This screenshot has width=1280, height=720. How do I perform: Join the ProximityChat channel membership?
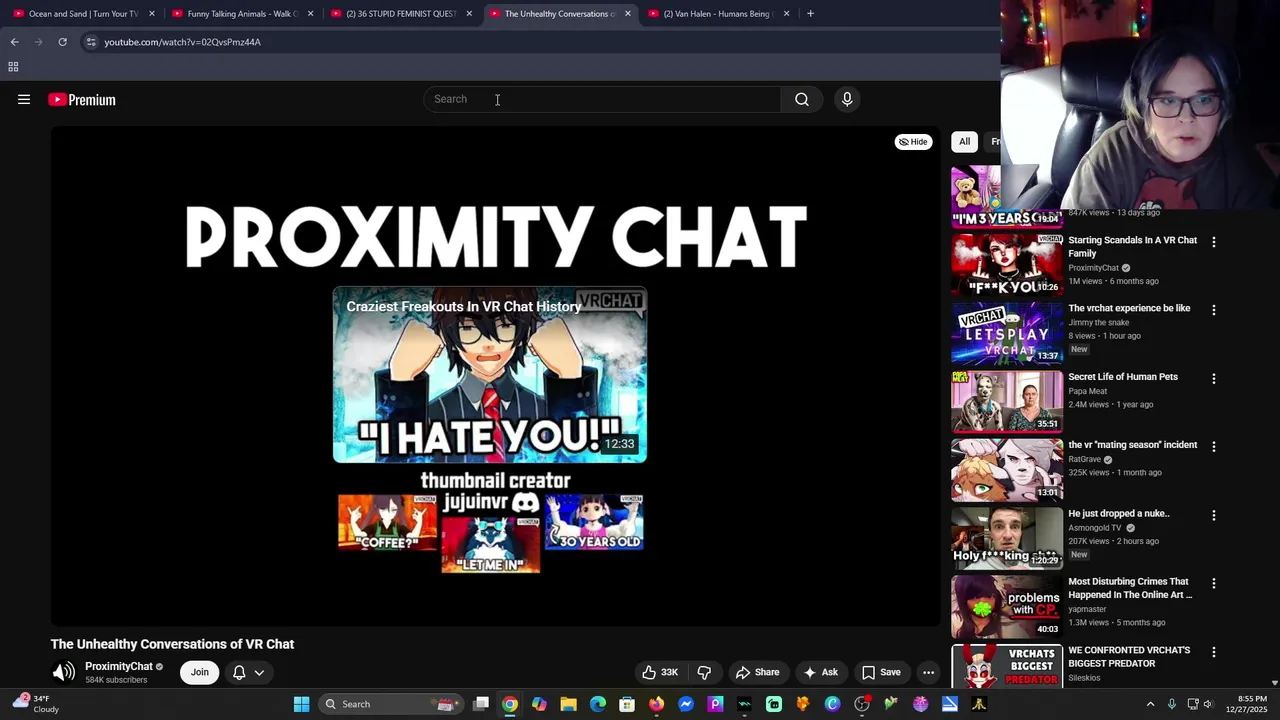pyautogui.click(x=200, y=672)
